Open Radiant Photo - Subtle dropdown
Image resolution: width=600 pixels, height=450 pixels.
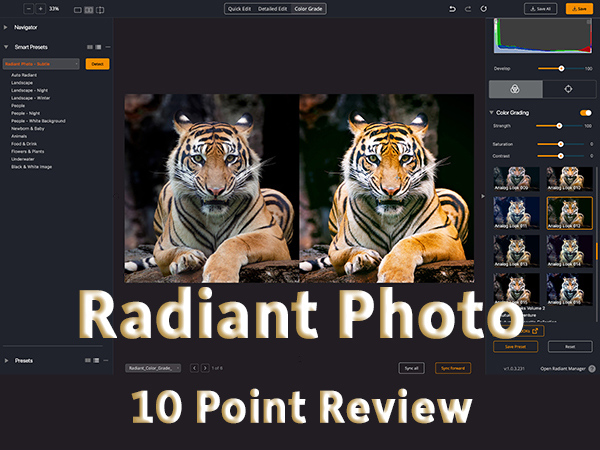41,64
